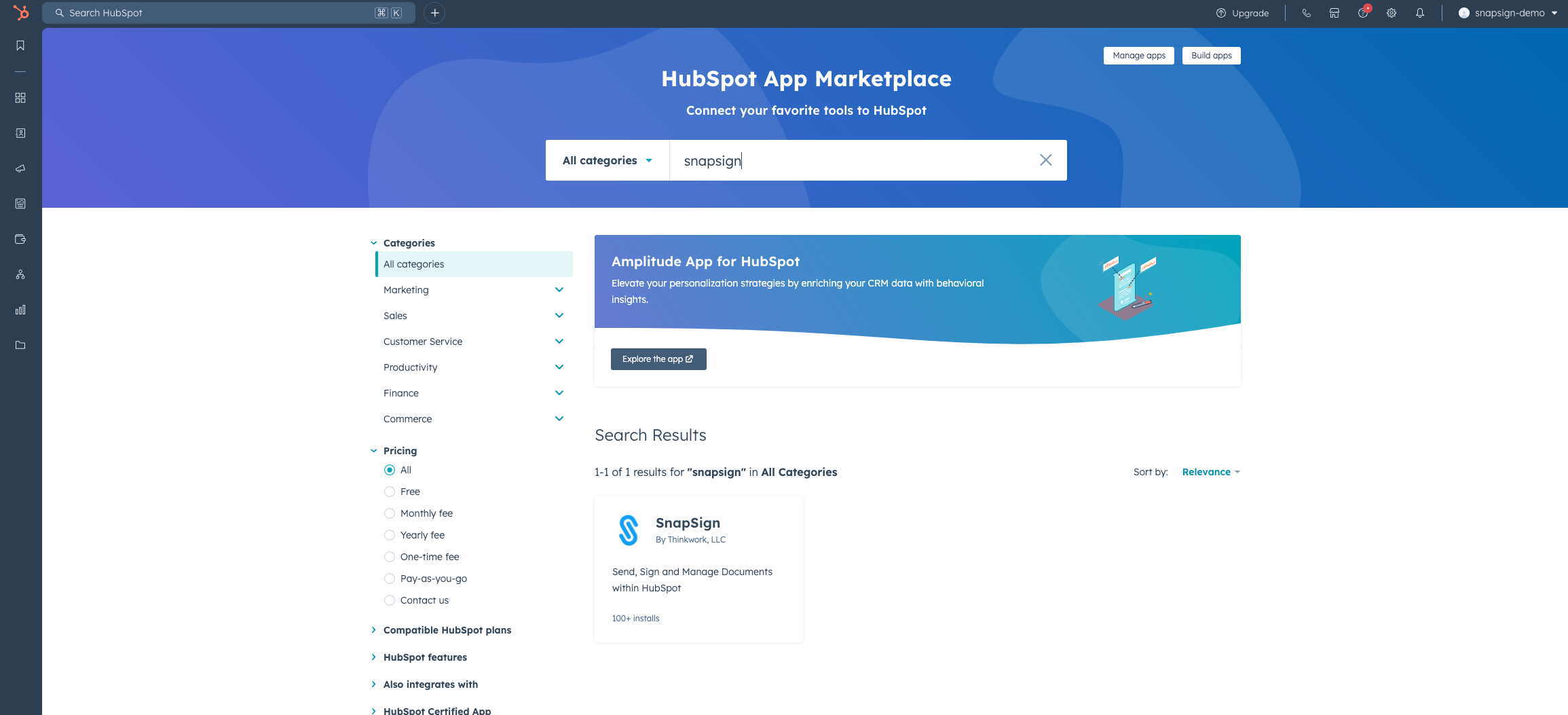Open the snapsign-demo account menu

pos(1508,13)
